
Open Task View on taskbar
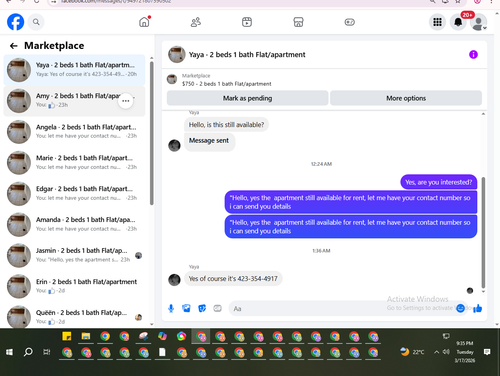[x=47, y=352]
